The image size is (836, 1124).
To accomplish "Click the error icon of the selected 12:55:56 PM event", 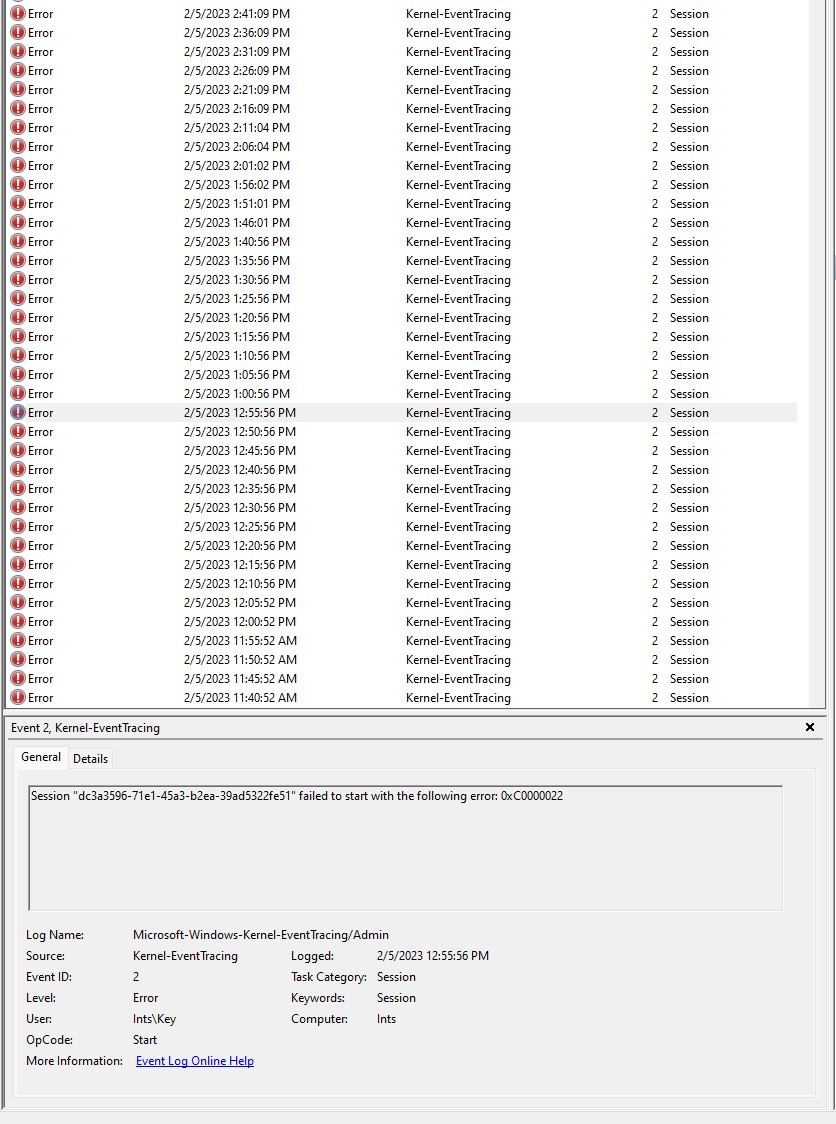I will tap(18, 412).
